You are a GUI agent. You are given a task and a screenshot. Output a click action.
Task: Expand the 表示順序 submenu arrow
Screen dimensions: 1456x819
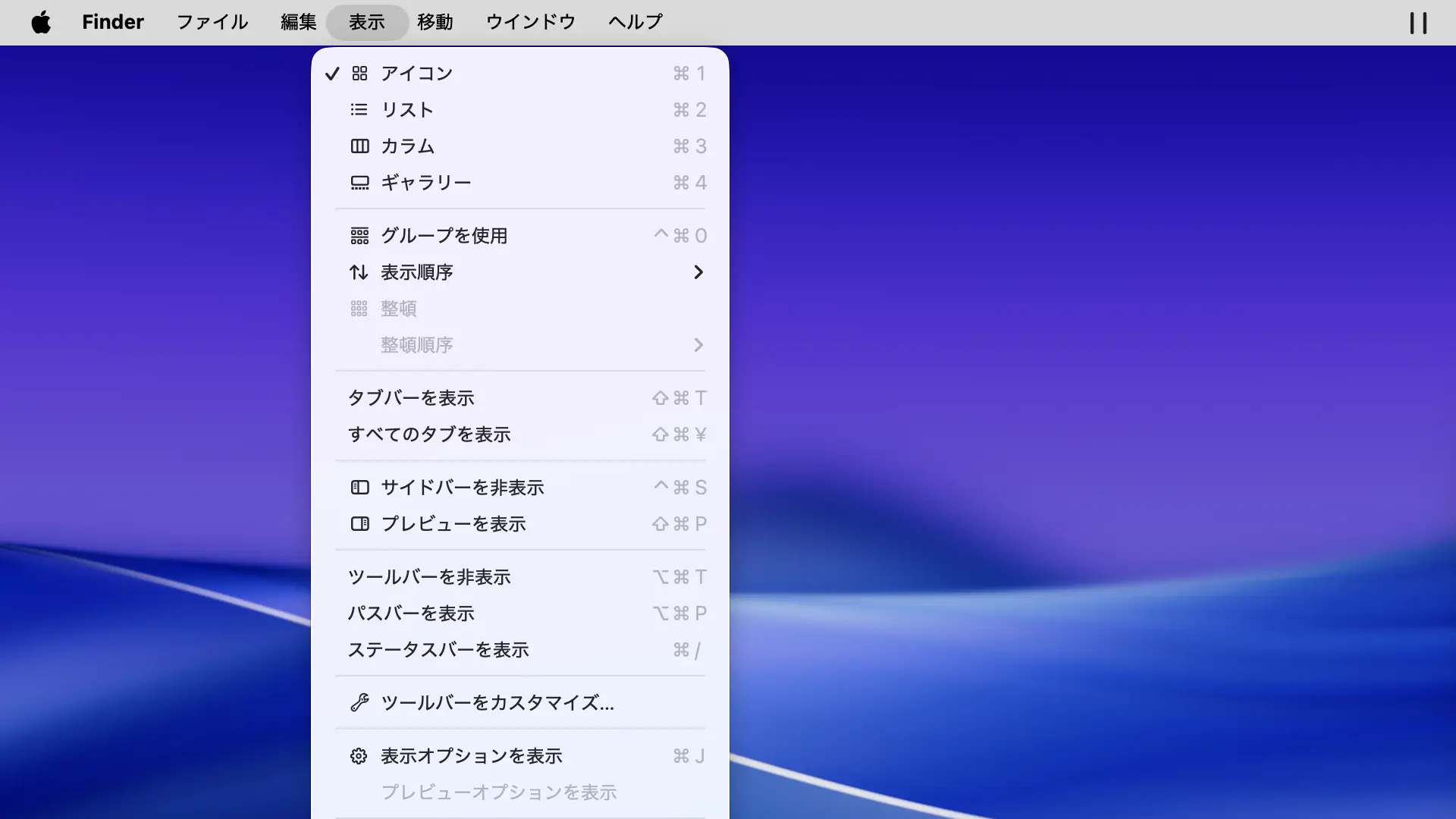pyautogui.click(x=698, y=272)
